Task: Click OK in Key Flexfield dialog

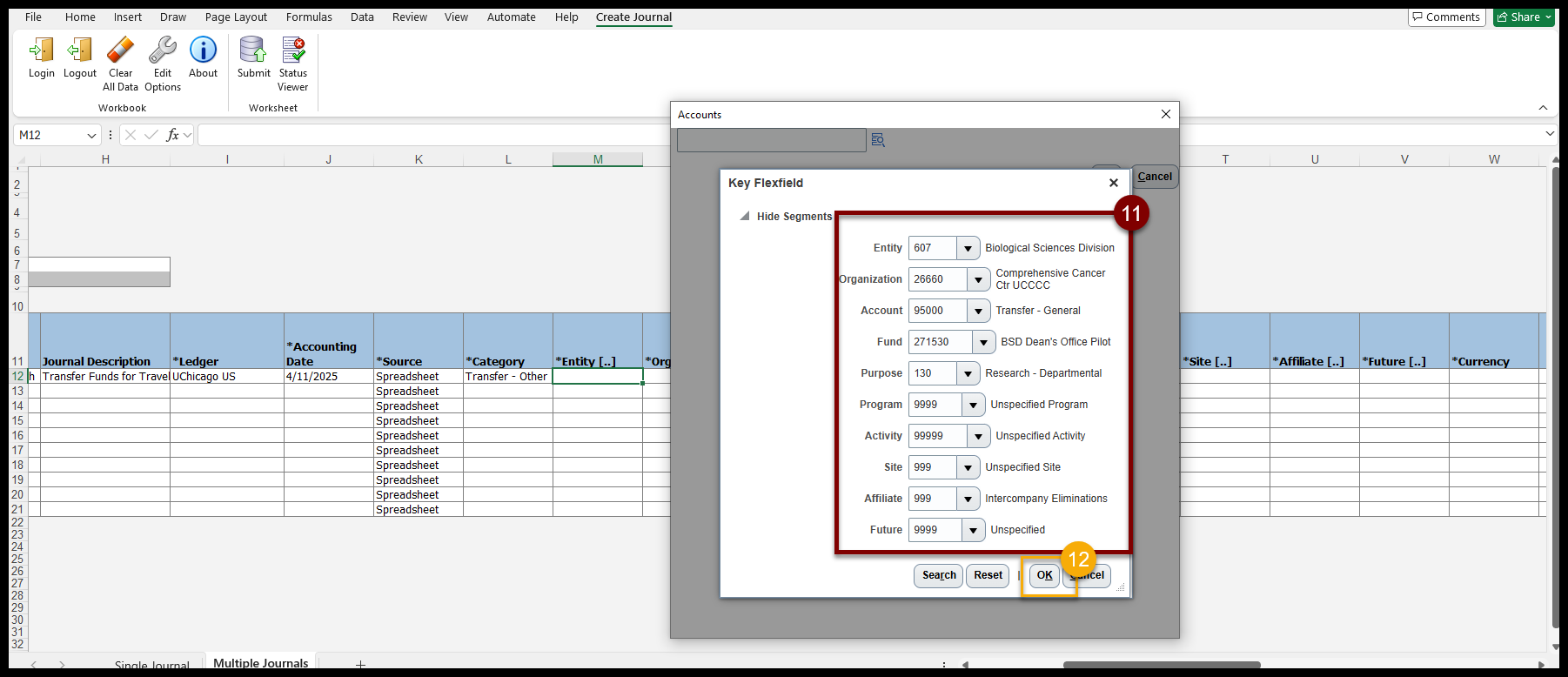Action: coord(1044,575)
